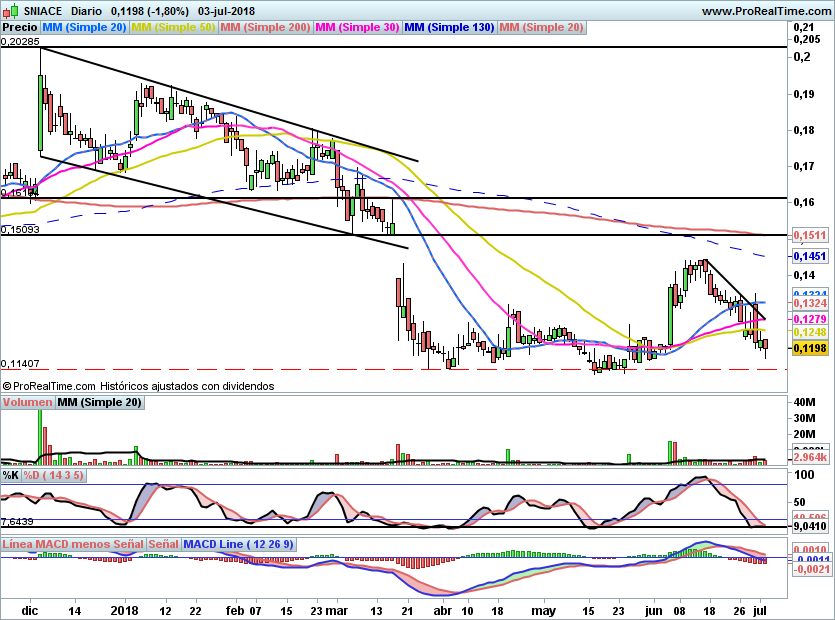Click the 0,1198 current price tag

click(x=809, y=348)
